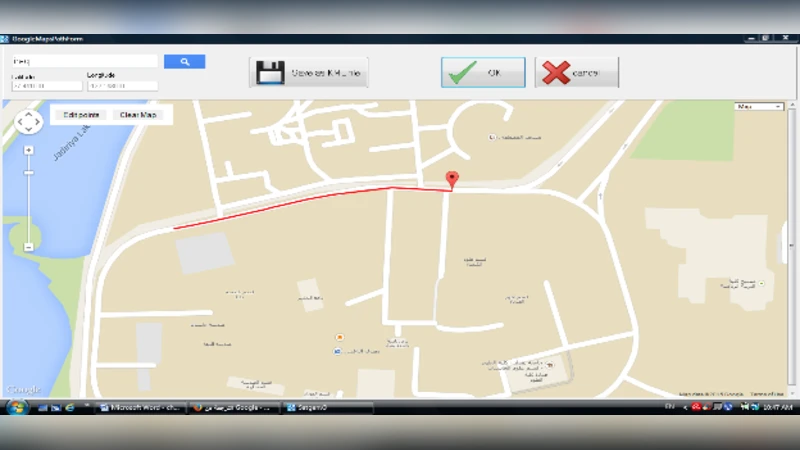
Task: Switch to Google browser taskbar item
Action: 233,407
